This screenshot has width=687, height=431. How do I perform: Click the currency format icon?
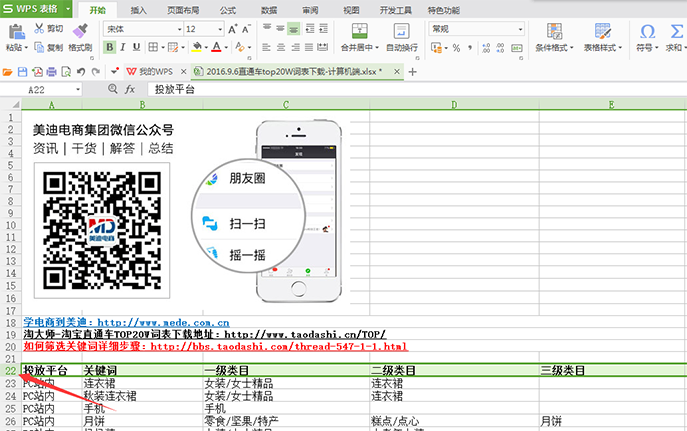click(436, 47)
